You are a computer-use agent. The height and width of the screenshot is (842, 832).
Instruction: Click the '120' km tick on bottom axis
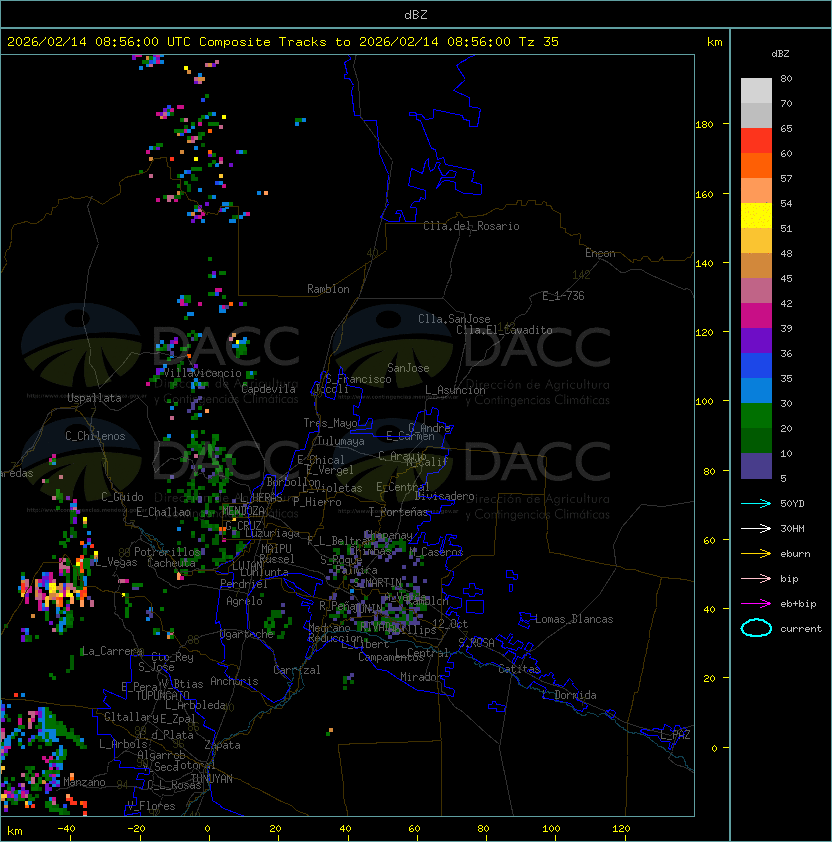pyautogui.click(x=621, y=829)
